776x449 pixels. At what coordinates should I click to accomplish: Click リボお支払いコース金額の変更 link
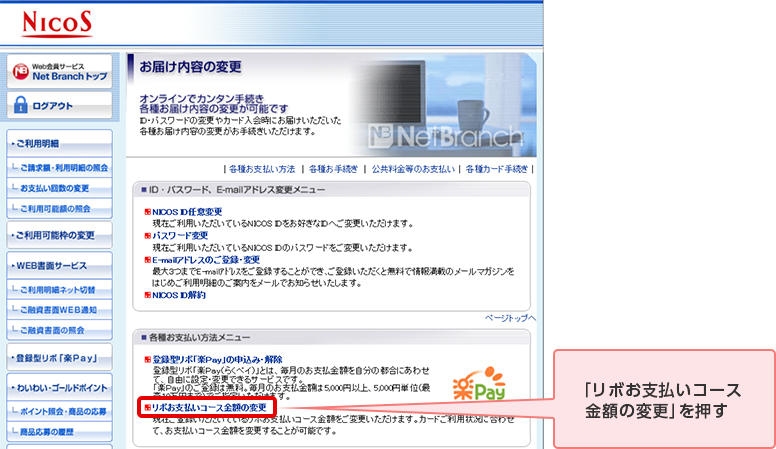pos(208,408)
